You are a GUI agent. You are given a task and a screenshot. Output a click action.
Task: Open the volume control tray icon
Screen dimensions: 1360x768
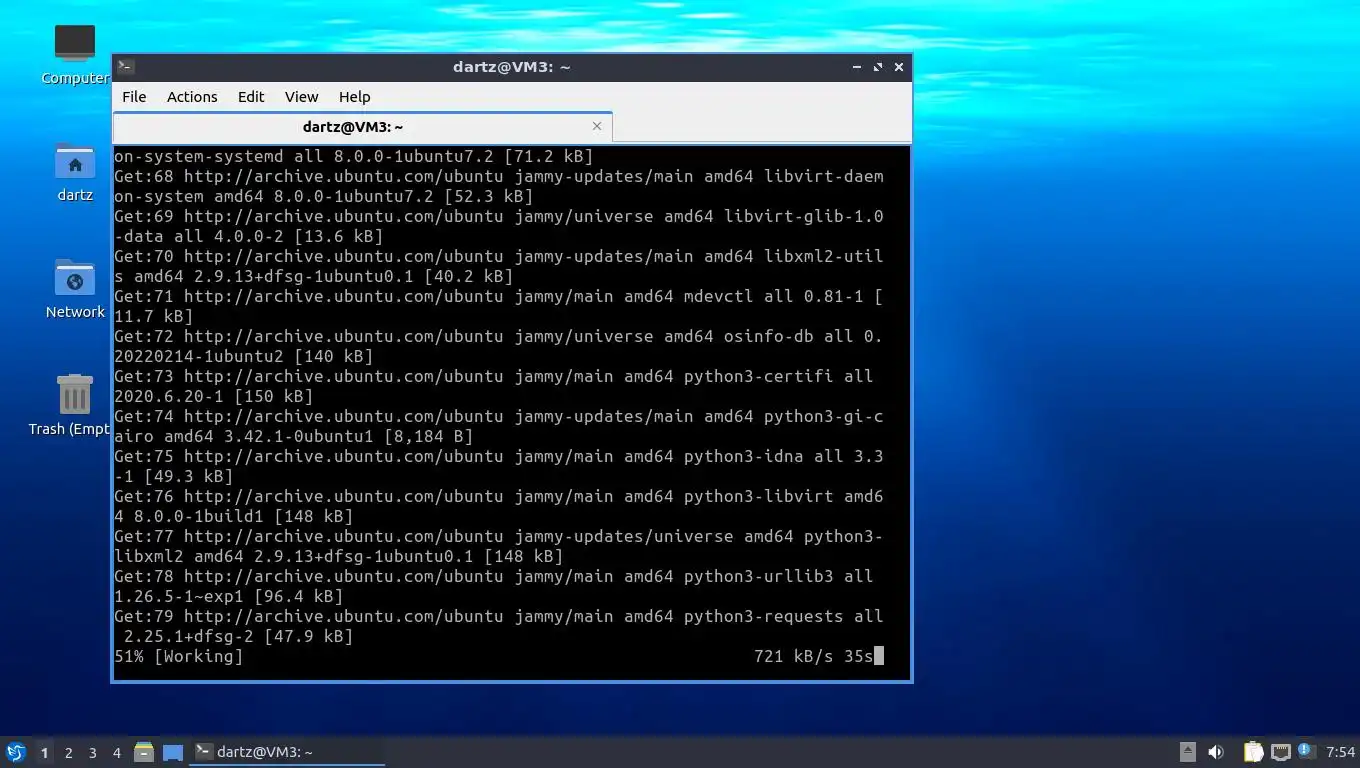pyautogui.click(x=1216, y=752)
